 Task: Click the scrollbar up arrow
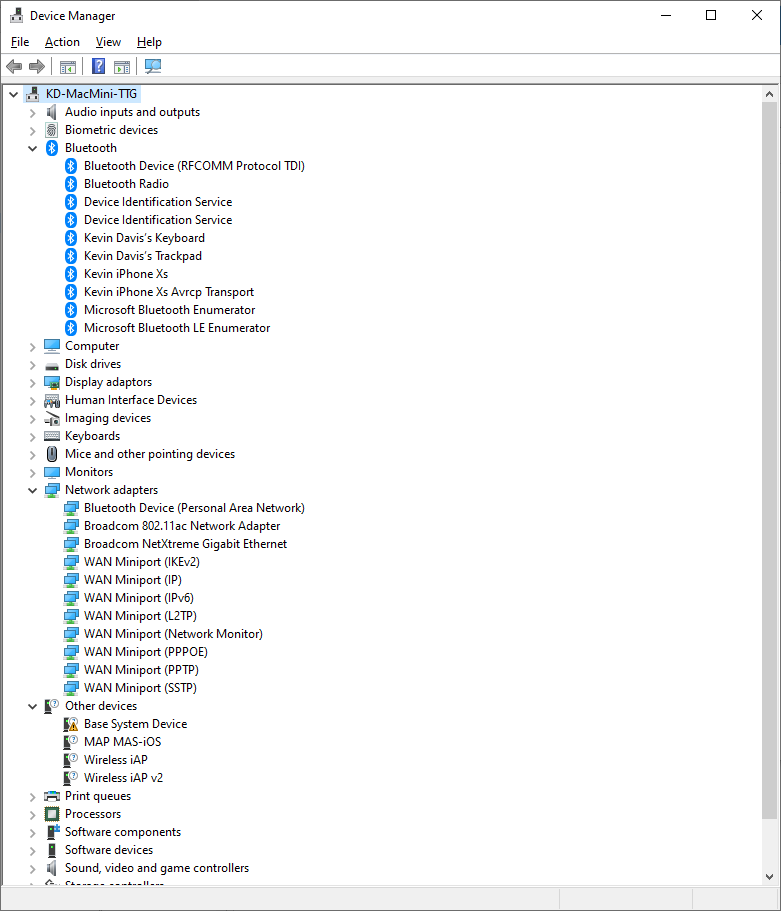click(769, 94)
